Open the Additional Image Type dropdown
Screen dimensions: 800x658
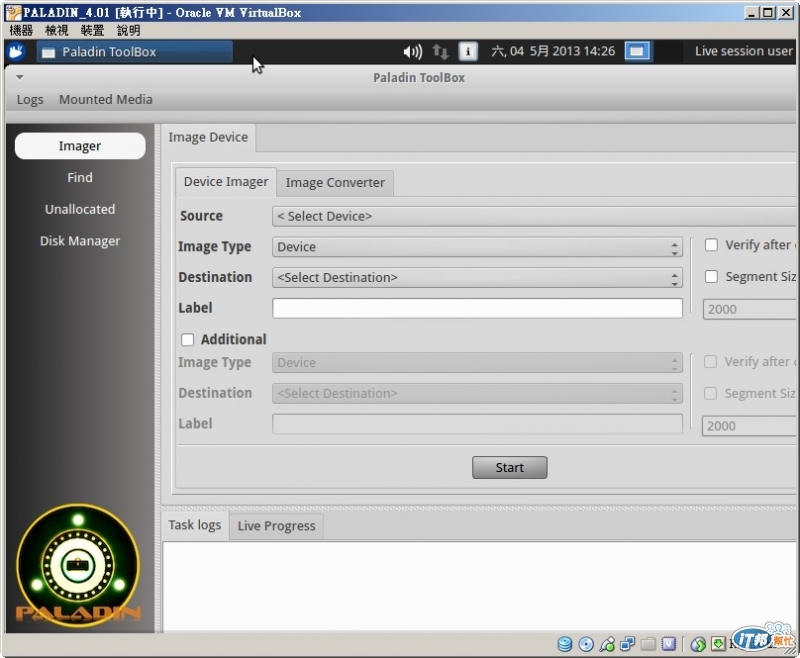(x=477, y=363)
